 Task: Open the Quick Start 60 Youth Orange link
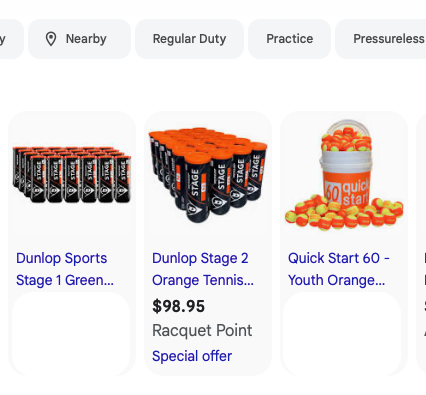(339, 269)
